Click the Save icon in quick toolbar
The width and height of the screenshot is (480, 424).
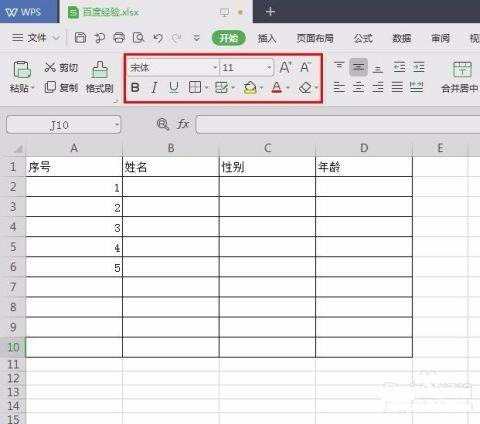pyautogui.click(x=80, y=38)
